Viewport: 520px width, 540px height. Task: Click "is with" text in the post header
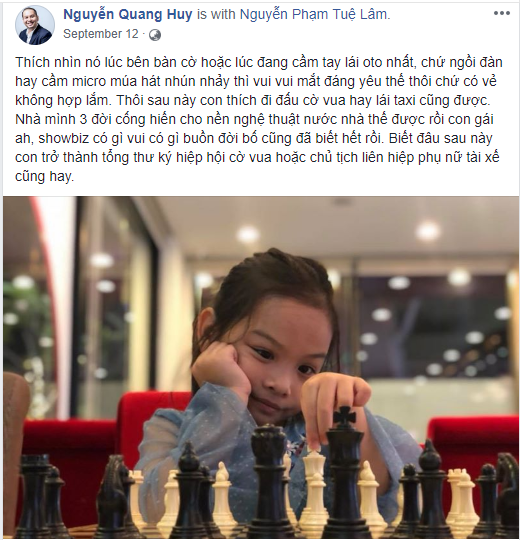click(216, 14)
